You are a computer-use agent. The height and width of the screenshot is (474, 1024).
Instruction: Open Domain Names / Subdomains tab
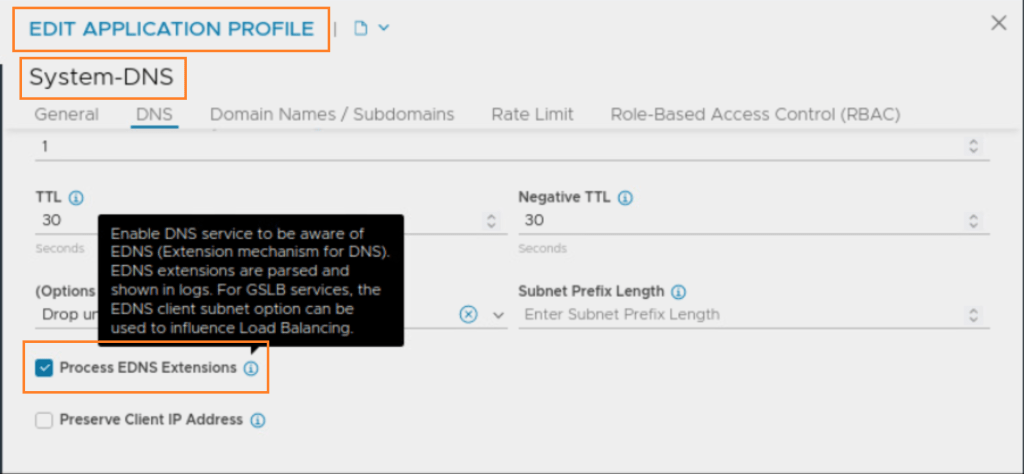332,114
